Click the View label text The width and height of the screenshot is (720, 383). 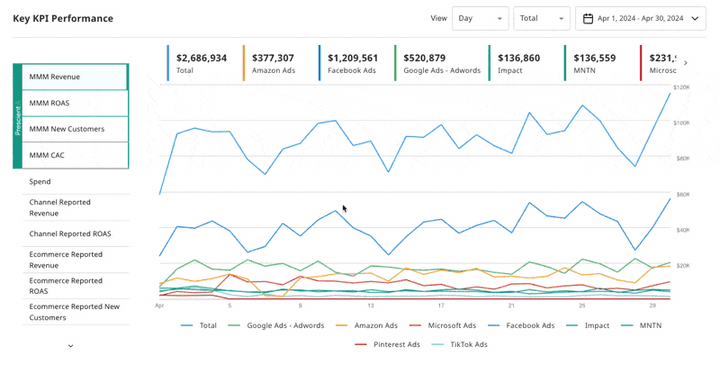coord(439,18)
